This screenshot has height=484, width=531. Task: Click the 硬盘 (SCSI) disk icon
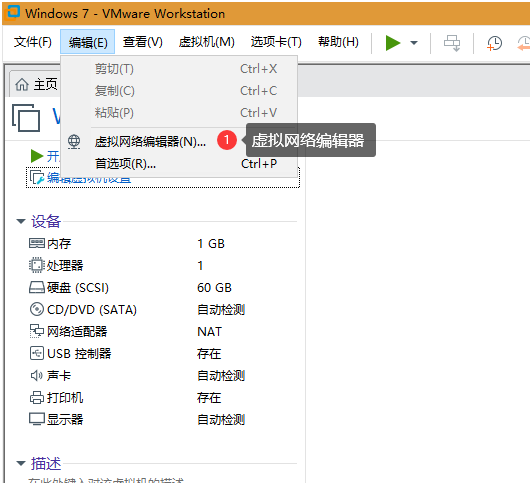[x=37, y=287]
